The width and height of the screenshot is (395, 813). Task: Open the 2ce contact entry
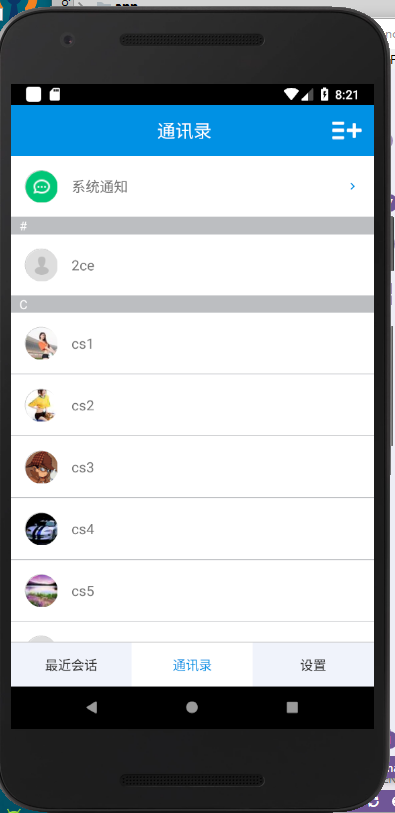pos(192,265)
